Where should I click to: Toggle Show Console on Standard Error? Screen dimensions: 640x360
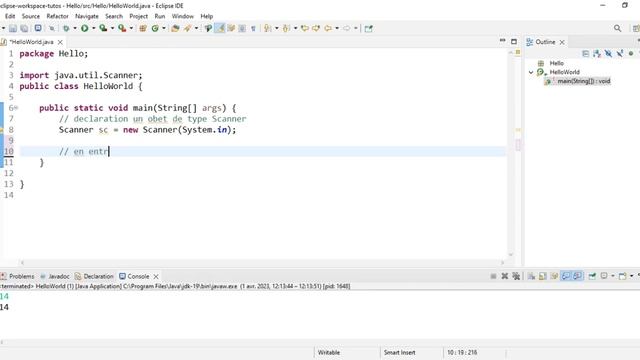577,276
